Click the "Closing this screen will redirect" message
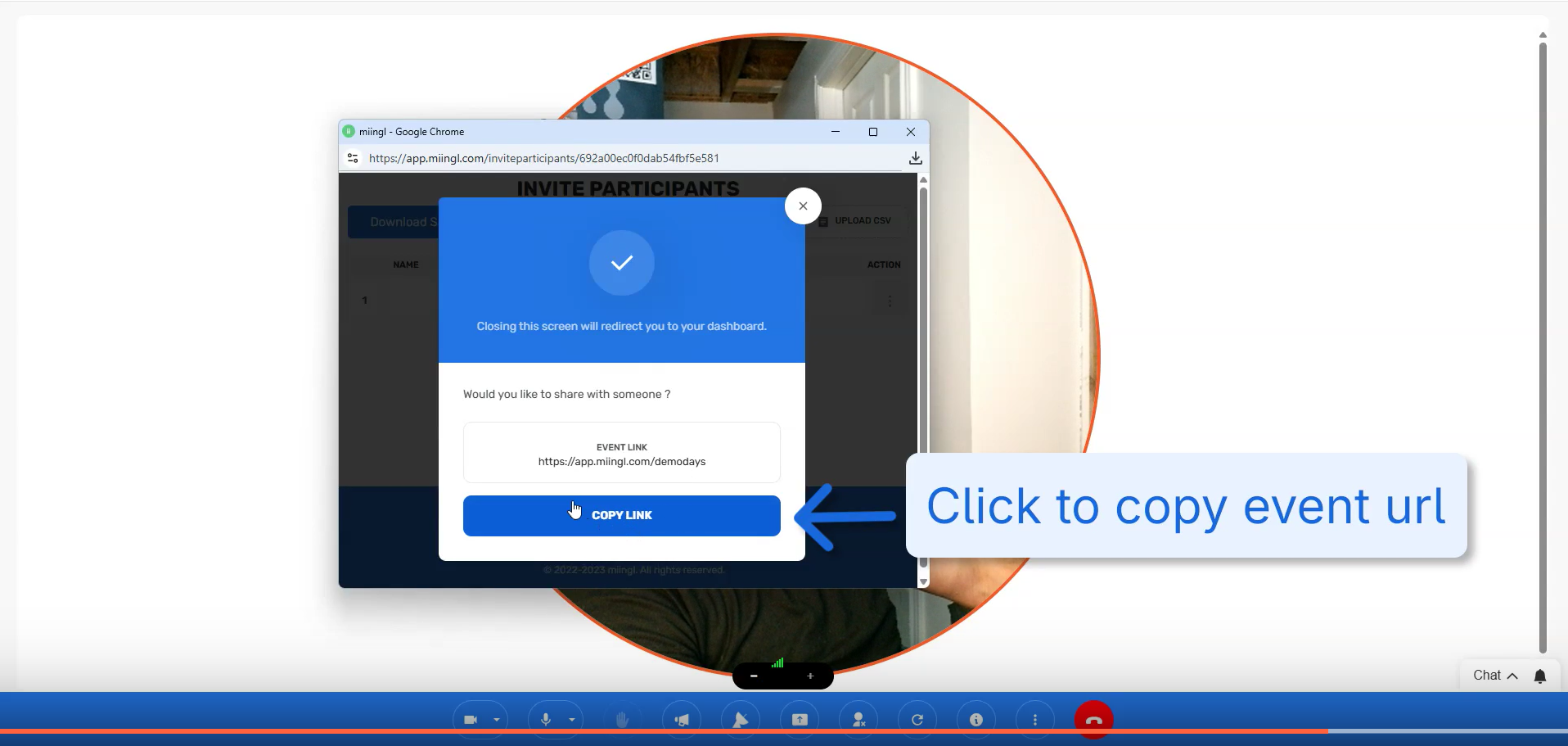The height and width of the screenshot is (746, 1568). pos(622,326)
